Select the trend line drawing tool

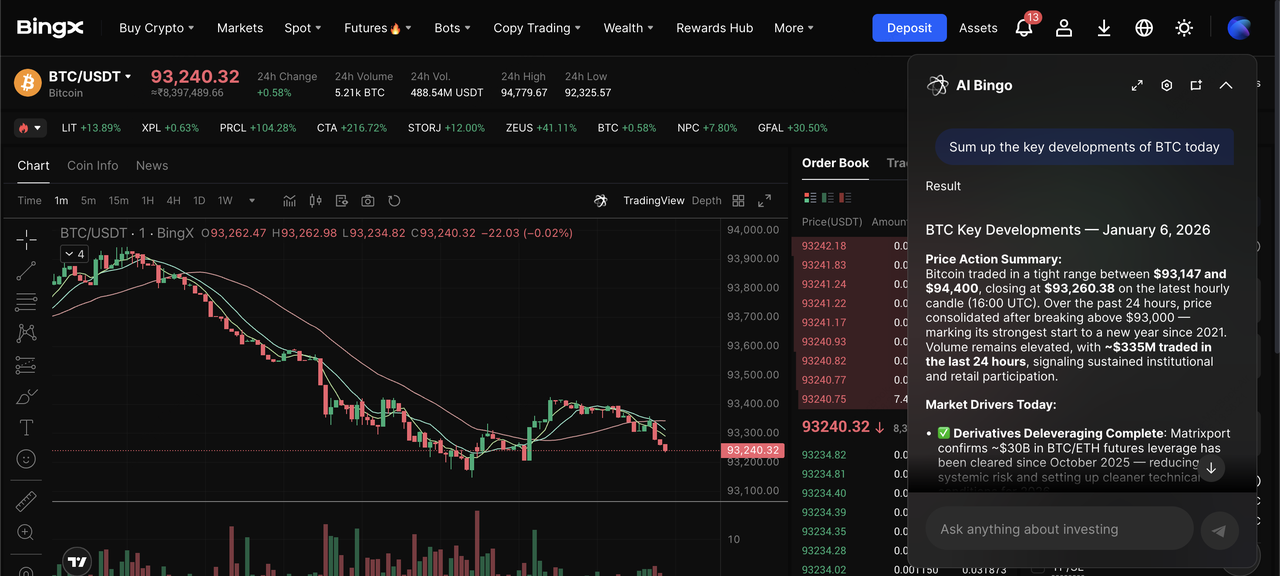point(26,270)
